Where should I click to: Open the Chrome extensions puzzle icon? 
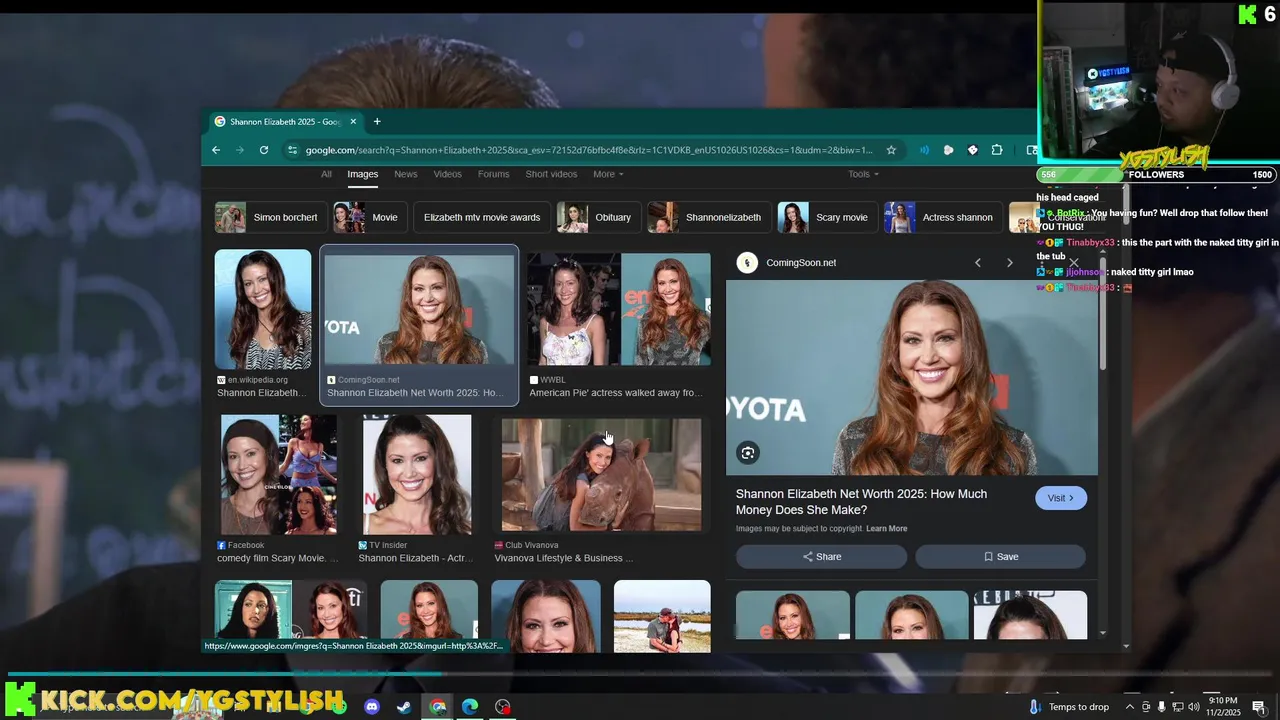coord(997,150)
